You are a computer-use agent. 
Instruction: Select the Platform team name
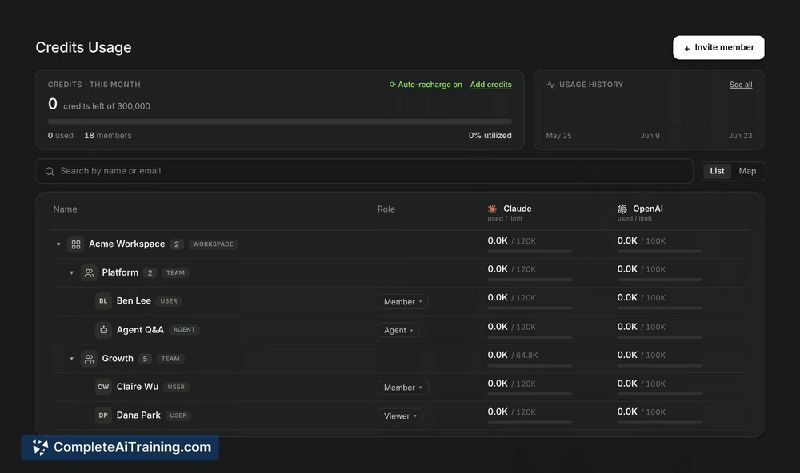click(120, 272)
